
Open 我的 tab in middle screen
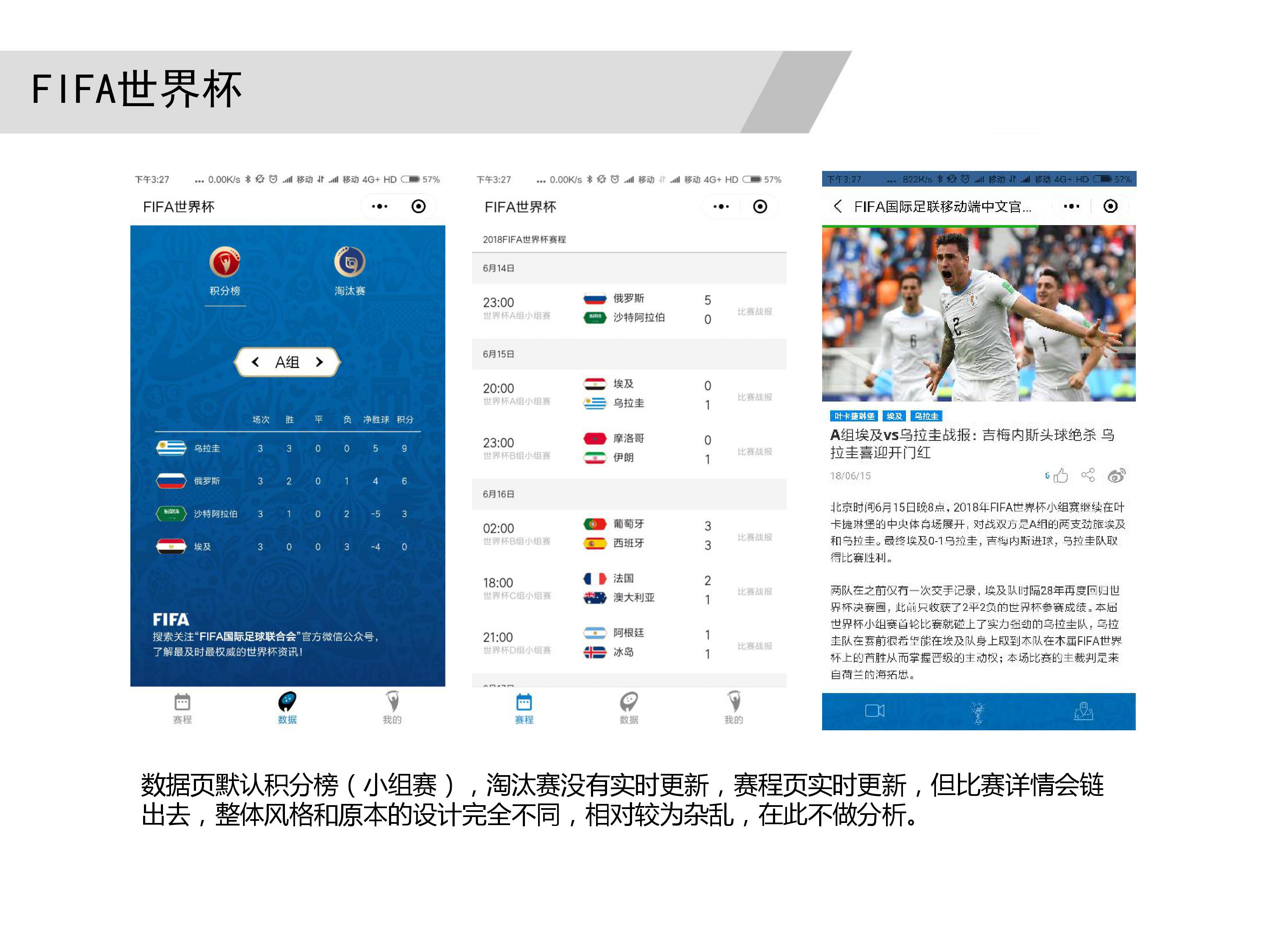click(x=734, y=709)
